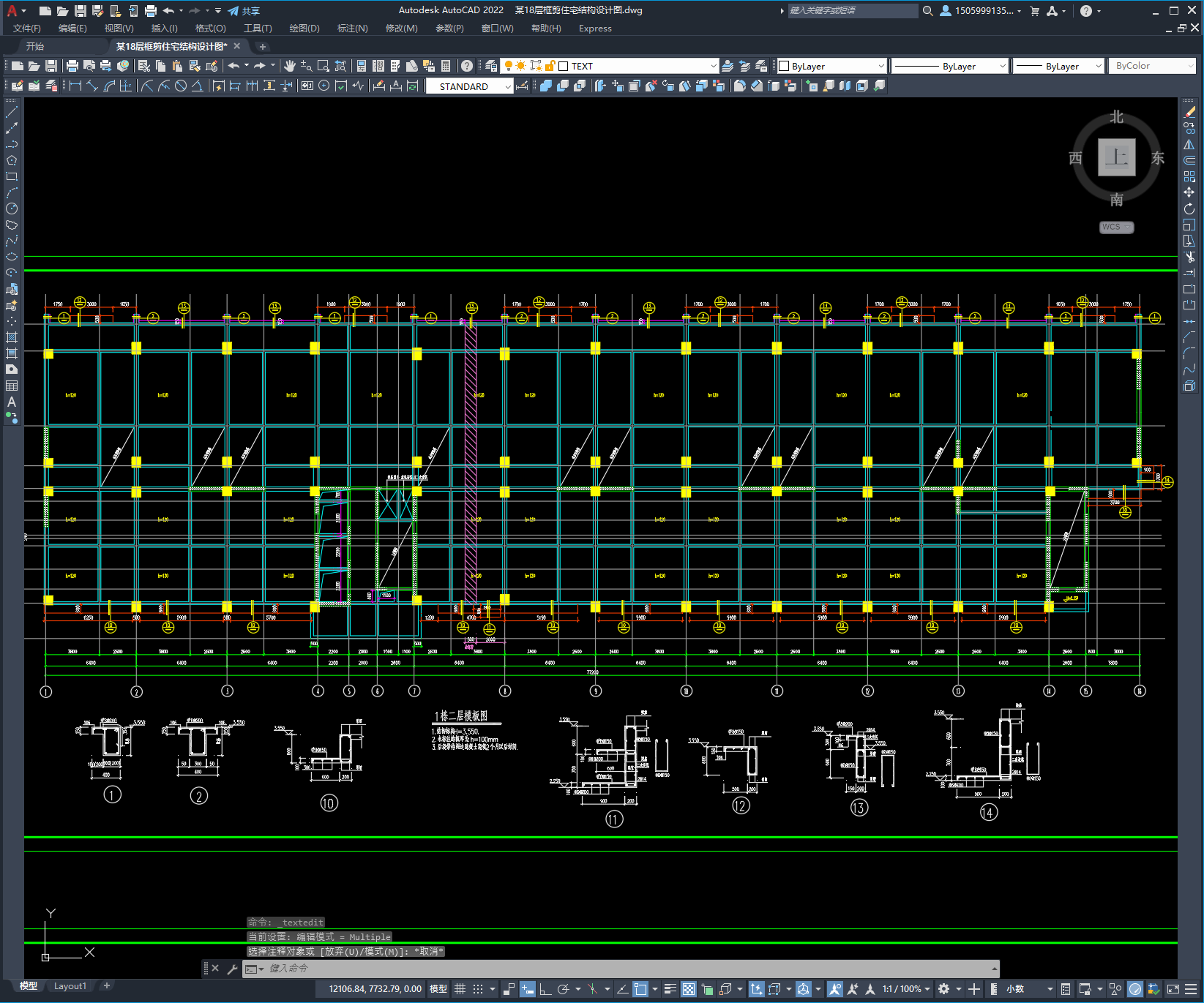The image size is (1204, 1003).
Task: Open the ByLayer linetype dropdown
Action: coord(1002,66)
